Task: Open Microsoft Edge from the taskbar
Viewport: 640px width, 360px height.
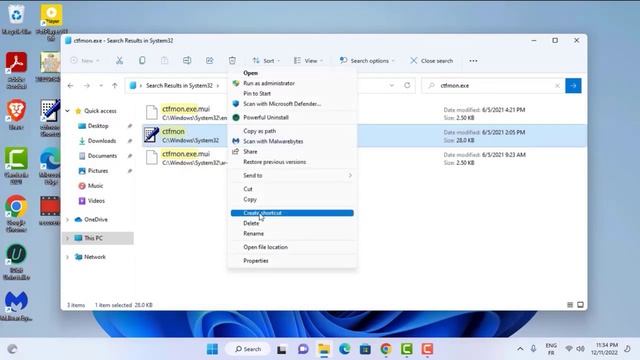Action: click(344, 349)
